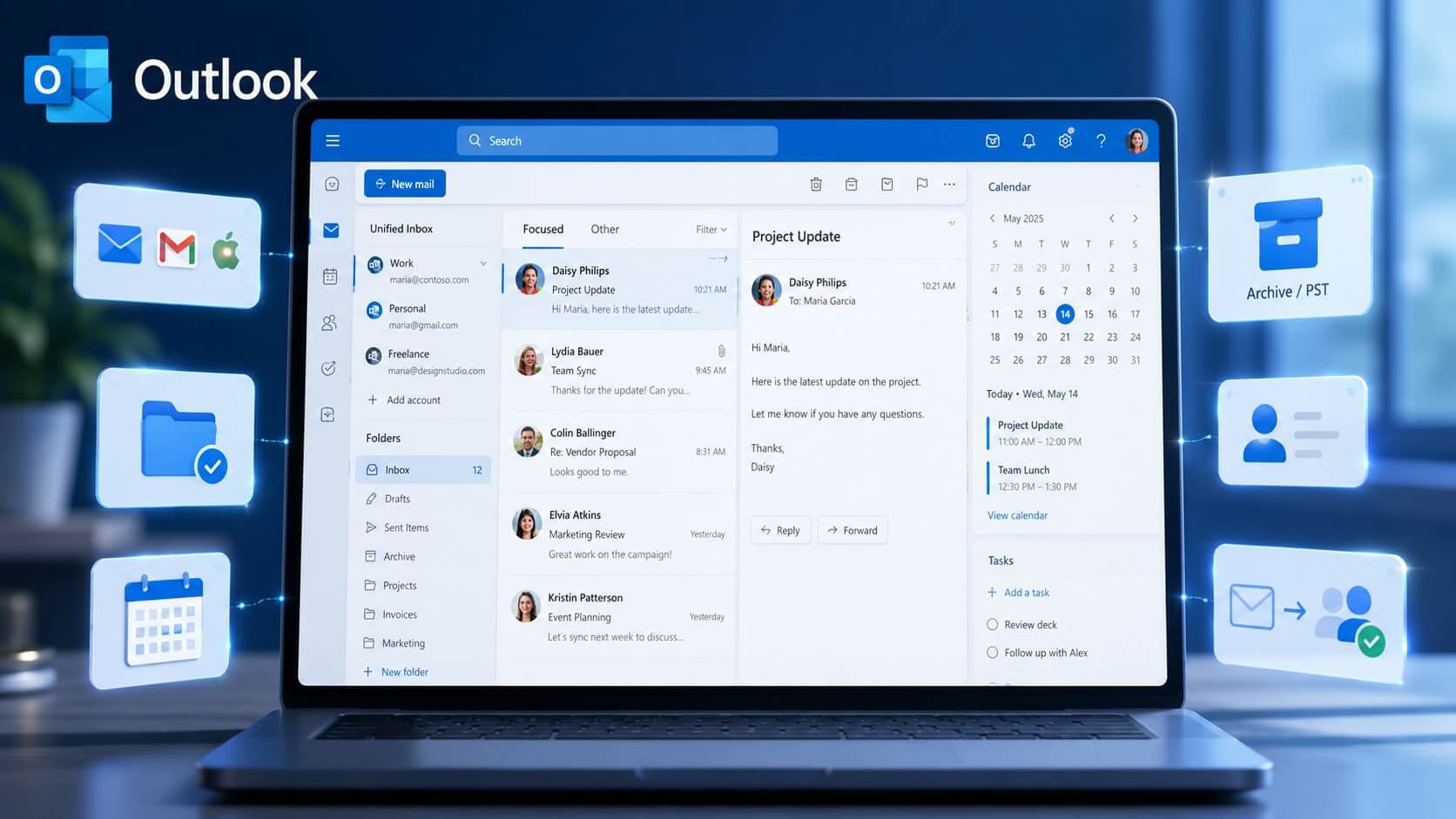Open more actions ellipsis in toolbar

coord(949,184)
